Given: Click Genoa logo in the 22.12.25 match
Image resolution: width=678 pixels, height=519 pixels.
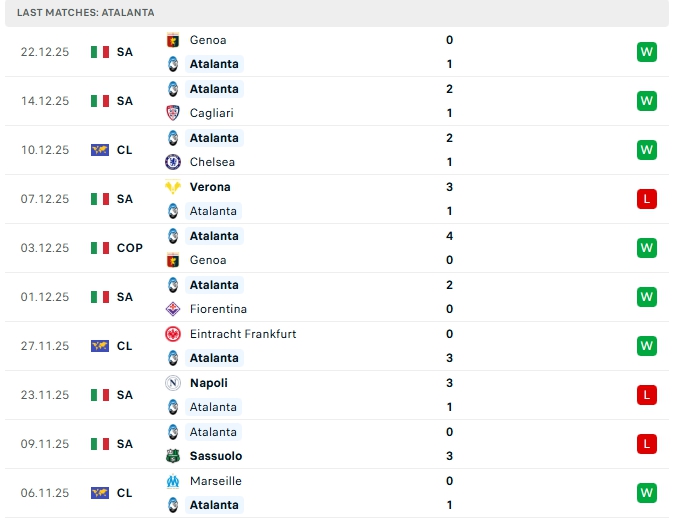Looking at the screenshot, I should (172, 40).
